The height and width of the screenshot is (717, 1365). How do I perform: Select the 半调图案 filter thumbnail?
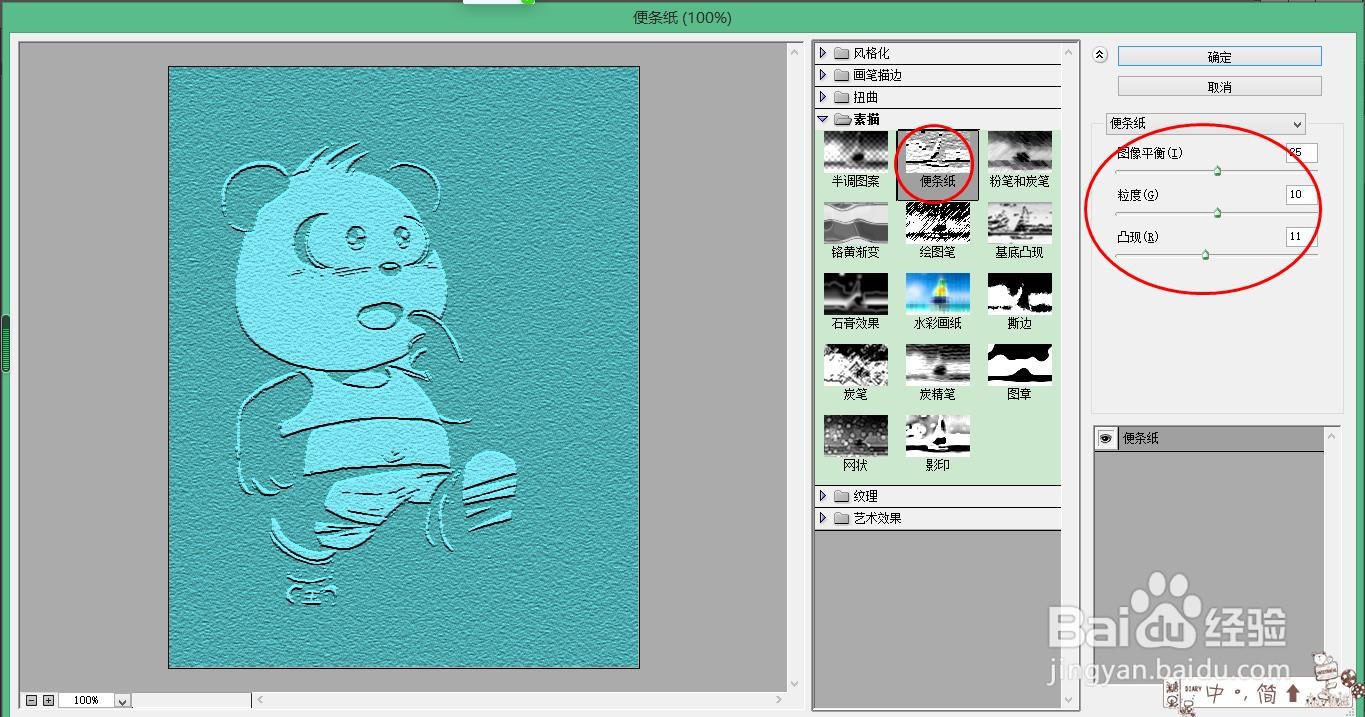[855, 151]
